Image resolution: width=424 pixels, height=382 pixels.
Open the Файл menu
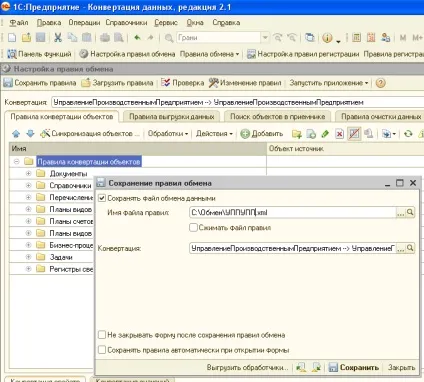19,23
